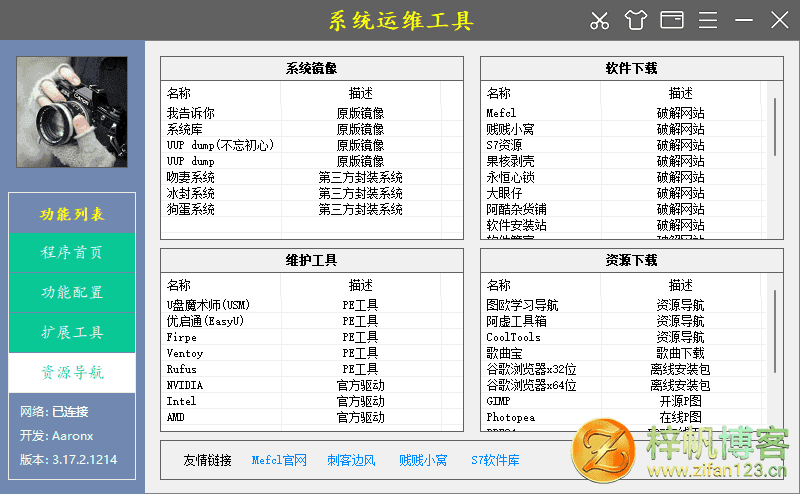Click the 资源下载 list scrollbar

point(775,331)
